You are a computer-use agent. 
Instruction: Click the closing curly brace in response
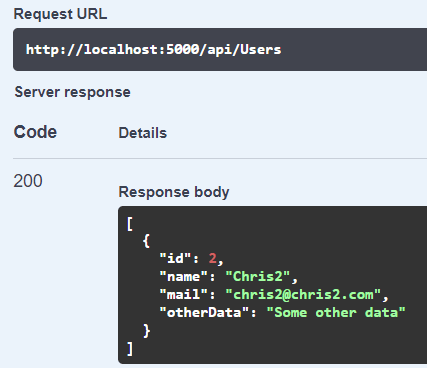pyautogui.click(x=146, y=331)
